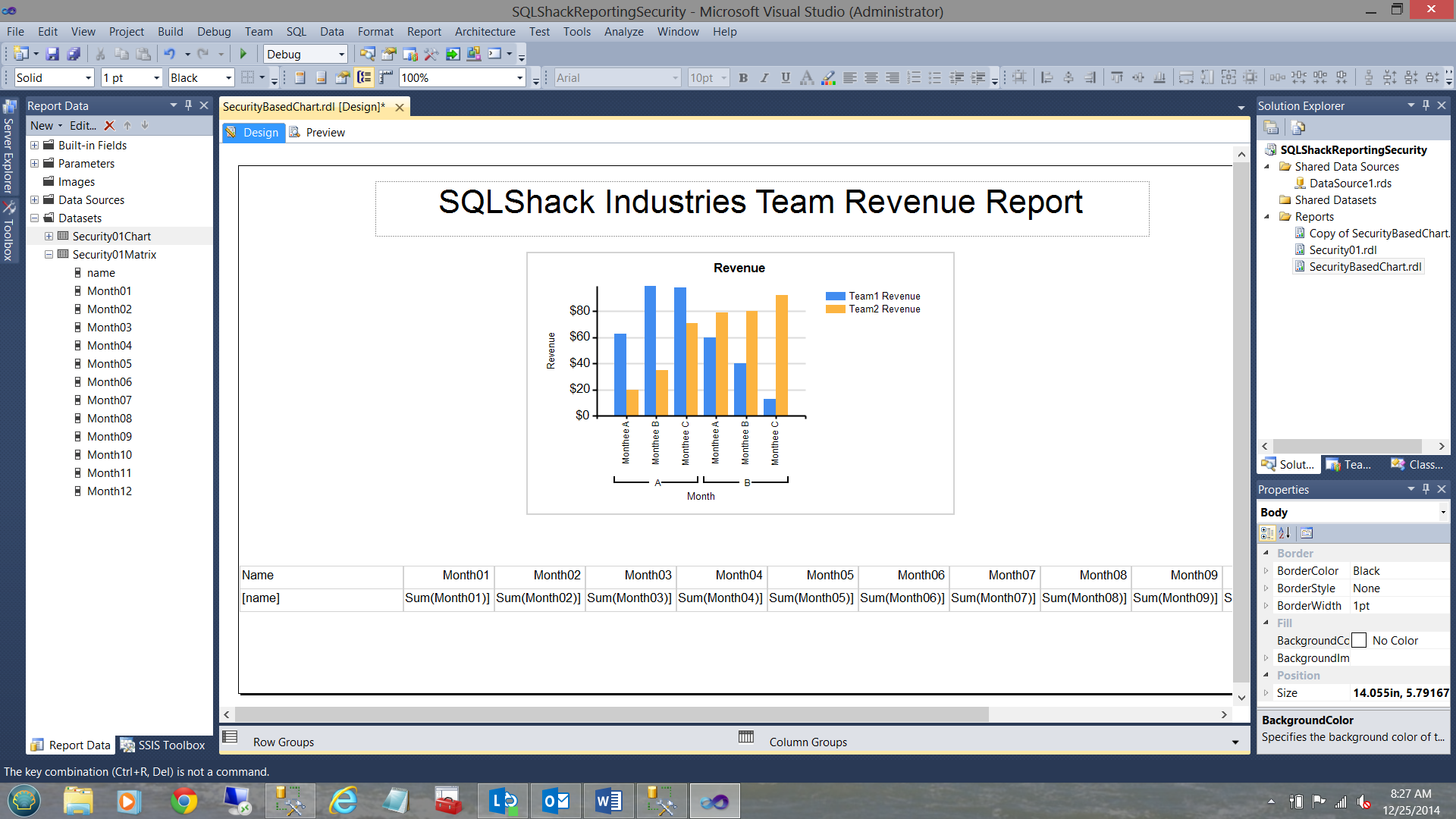Switch to the Preview tab
The height and width of the screenshot is (819, 1456).
click(325, 133)
